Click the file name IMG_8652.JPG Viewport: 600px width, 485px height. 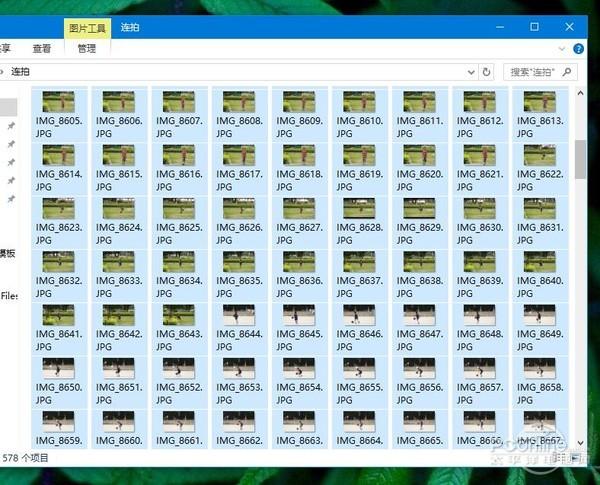click(179, 393)
